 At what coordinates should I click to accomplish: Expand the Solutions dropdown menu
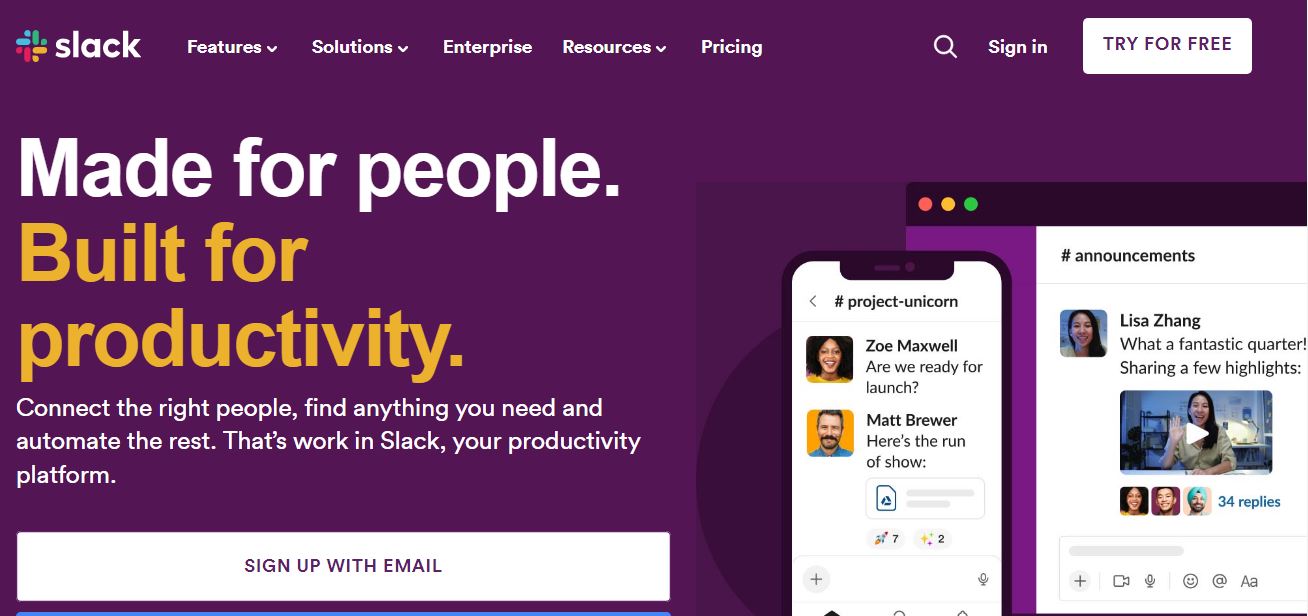tap(360, 47)
